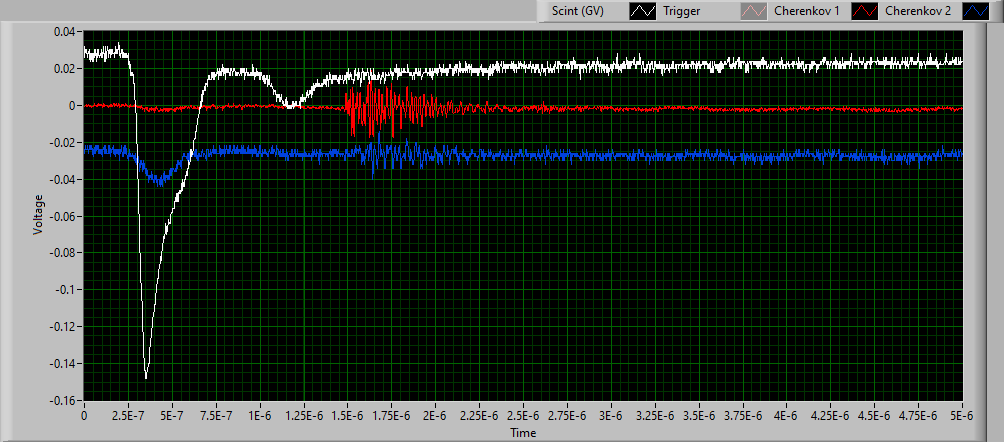Click the 1.75E-6 Time axis tick

tap(392, 415)
